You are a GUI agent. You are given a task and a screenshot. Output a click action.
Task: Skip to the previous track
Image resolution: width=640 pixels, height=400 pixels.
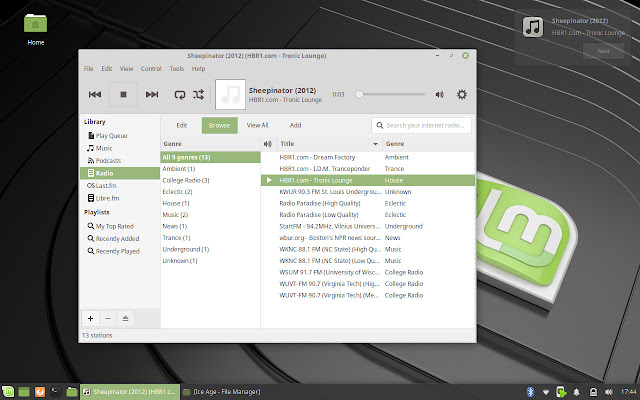click(x=95, y=94)
